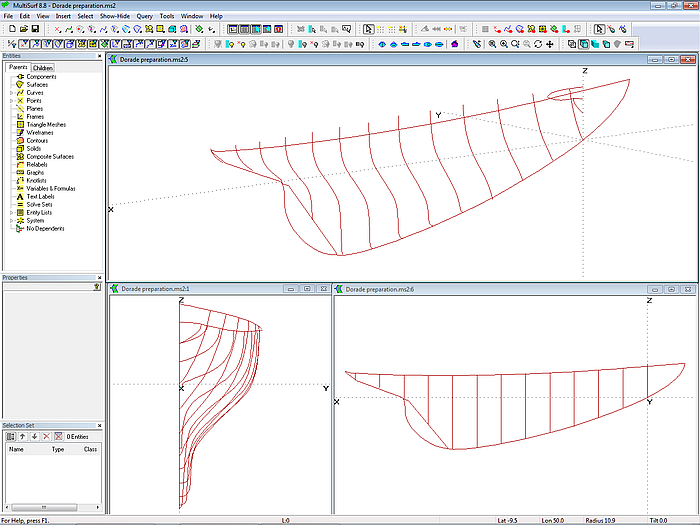The image size is (700, 525).
Task: Click the Name column header
Action: [x=16, y=450]
